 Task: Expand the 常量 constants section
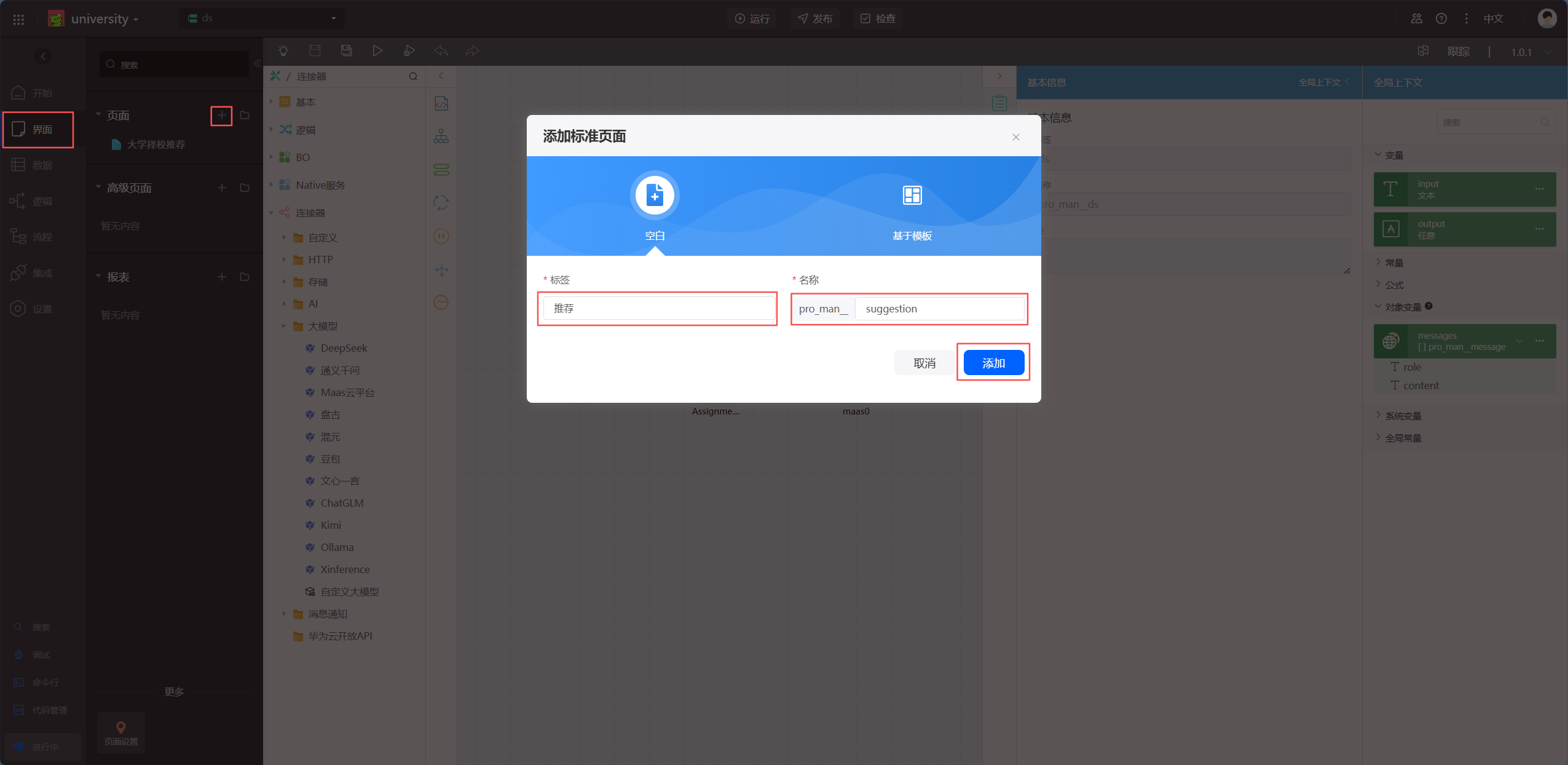pyautogui.click(x=1393, y=263)
